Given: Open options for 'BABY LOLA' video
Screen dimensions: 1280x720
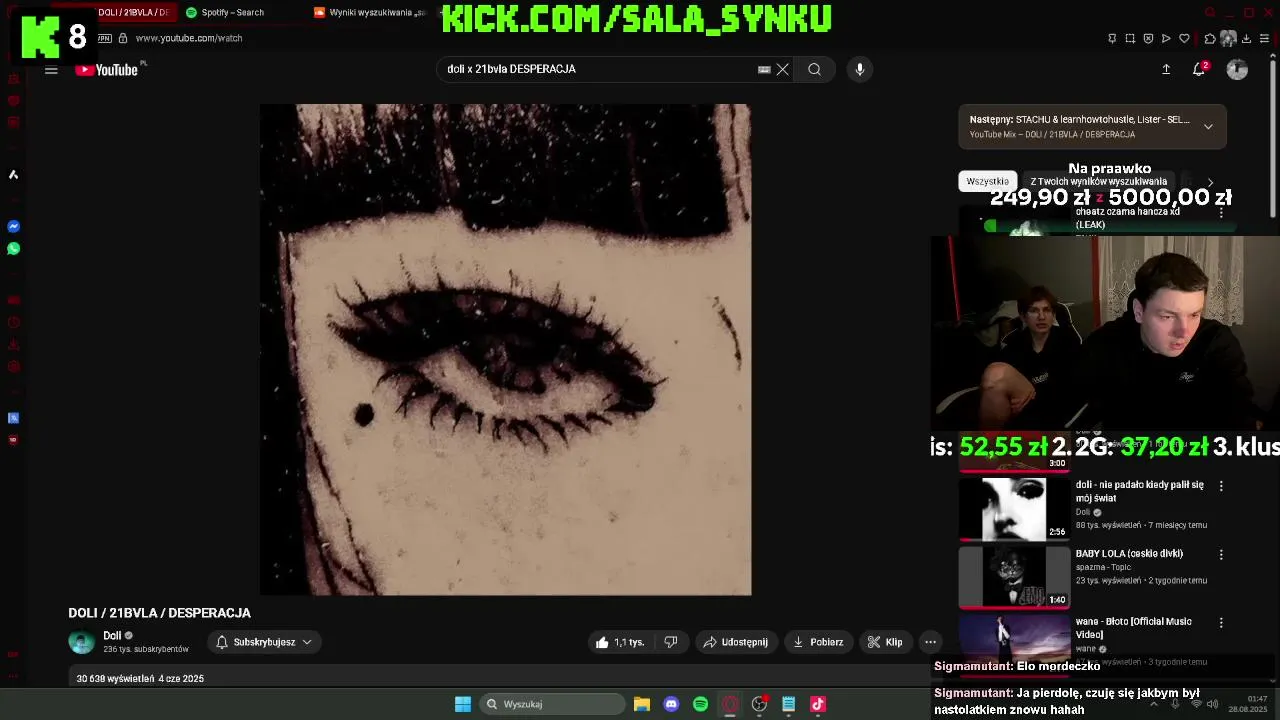Looking at the screenshot, I should (1221, 555).
